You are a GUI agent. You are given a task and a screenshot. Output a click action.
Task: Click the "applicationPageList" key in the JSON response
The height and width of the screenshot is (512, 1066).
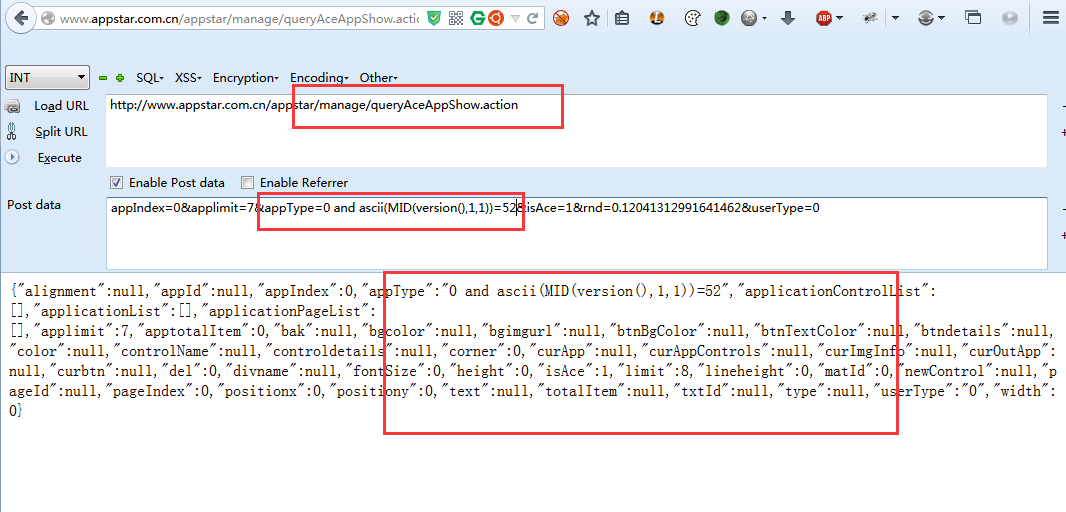[289, 311]
